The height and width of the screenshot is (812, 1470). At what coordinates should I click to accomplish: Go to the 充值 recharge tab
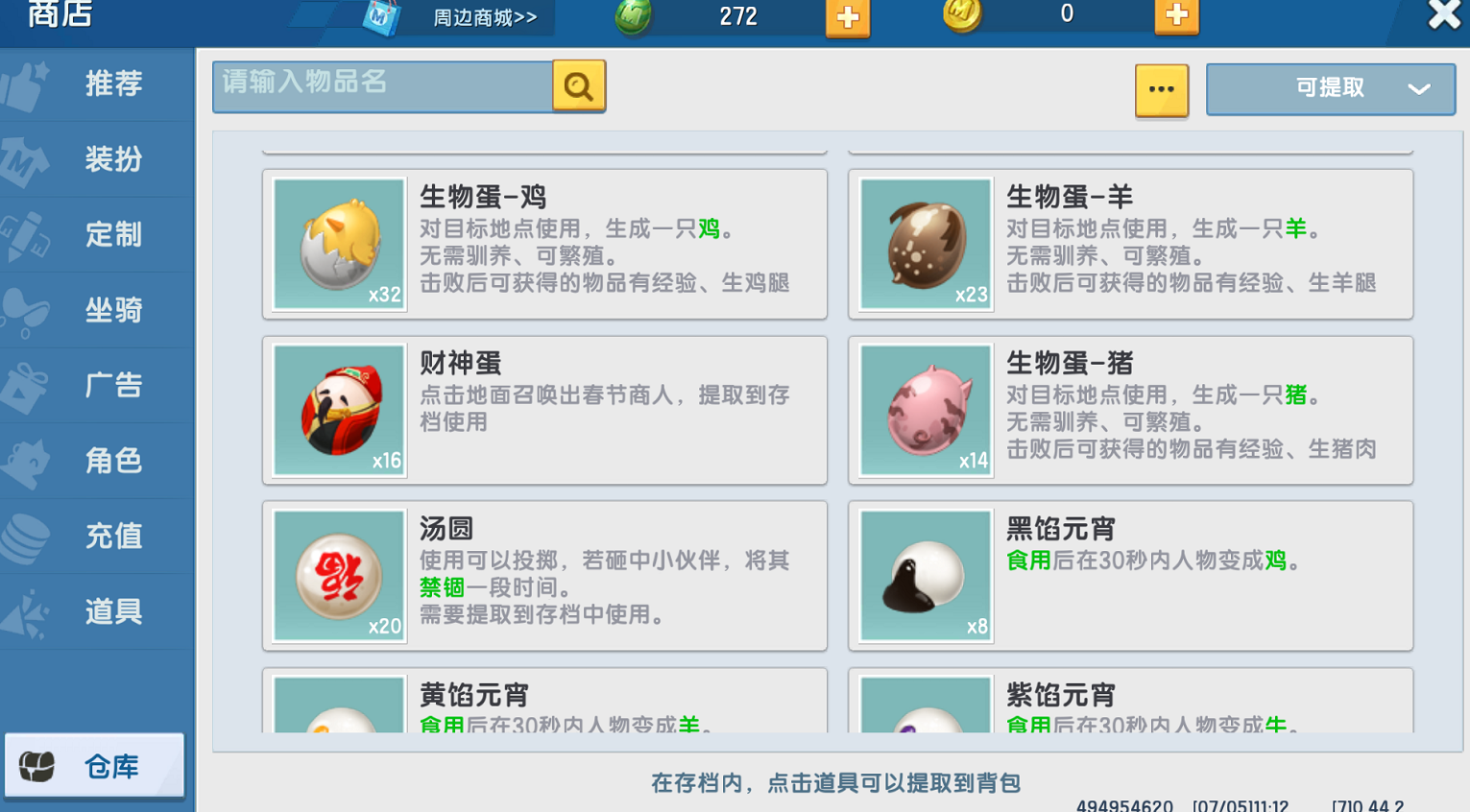click(x=97, y=536)
